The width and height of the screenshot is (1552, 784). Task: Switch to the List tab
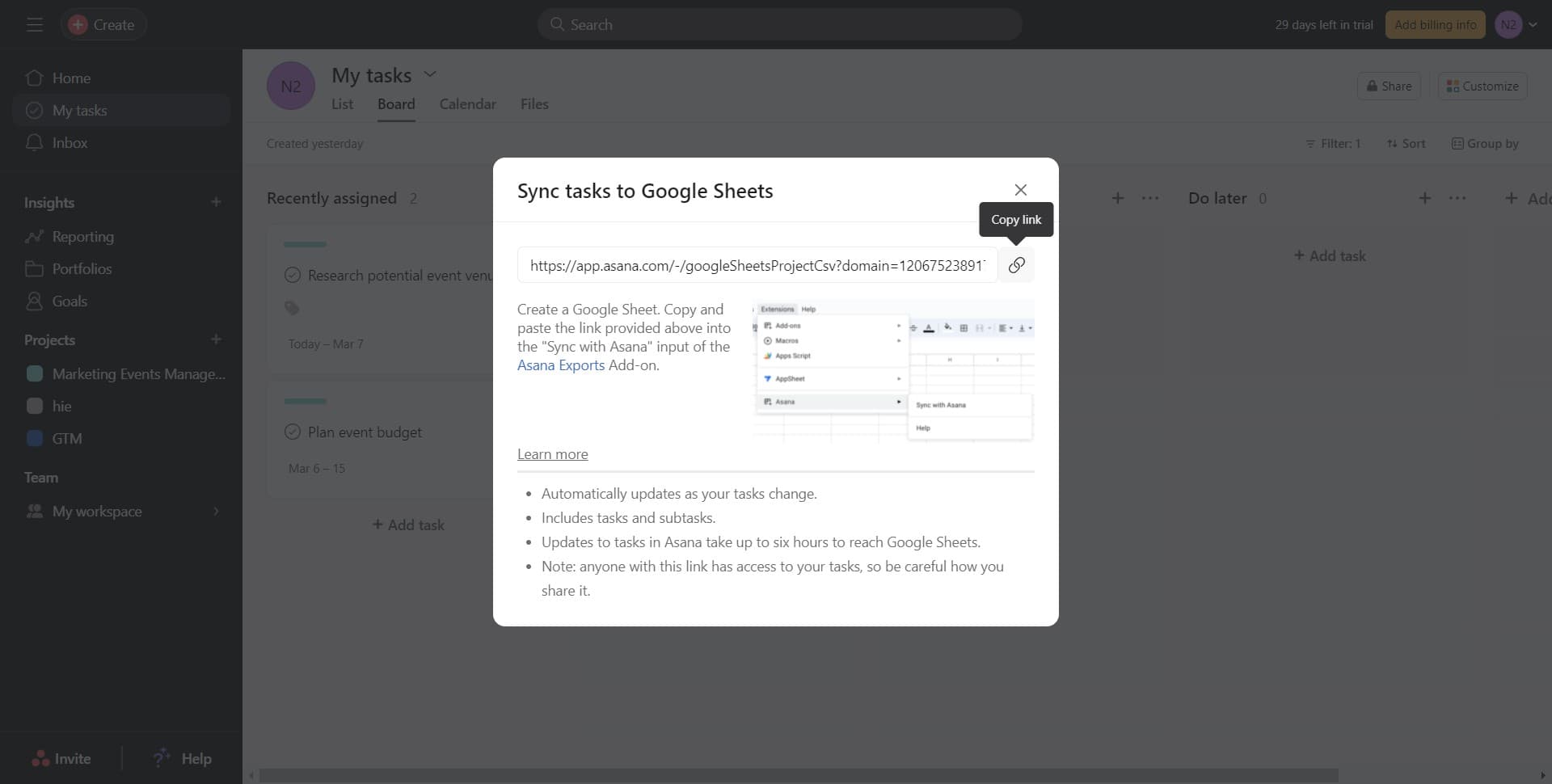pyautogui.click(x=342, y=104)
